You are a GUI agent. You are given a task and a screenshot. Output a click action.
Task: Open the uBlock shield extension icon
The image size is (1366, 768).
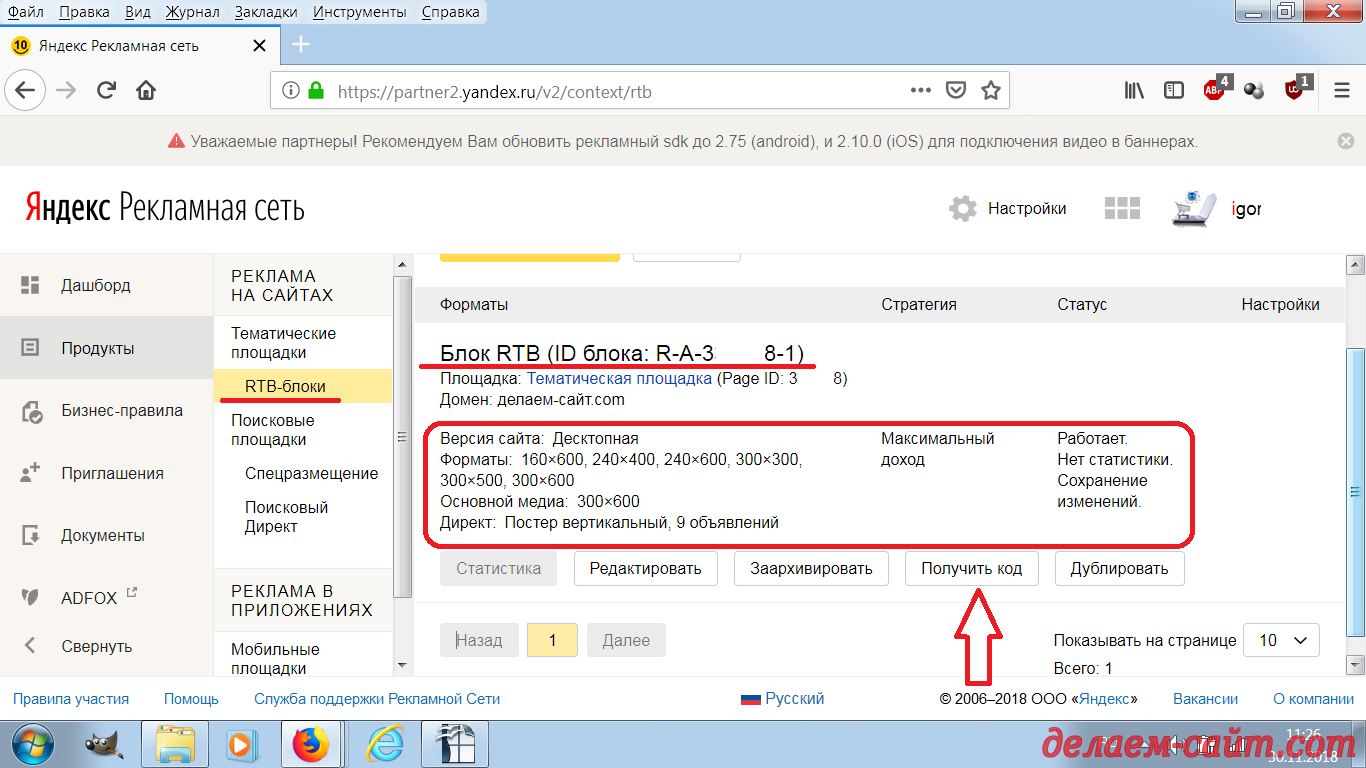coord(1295,89)
